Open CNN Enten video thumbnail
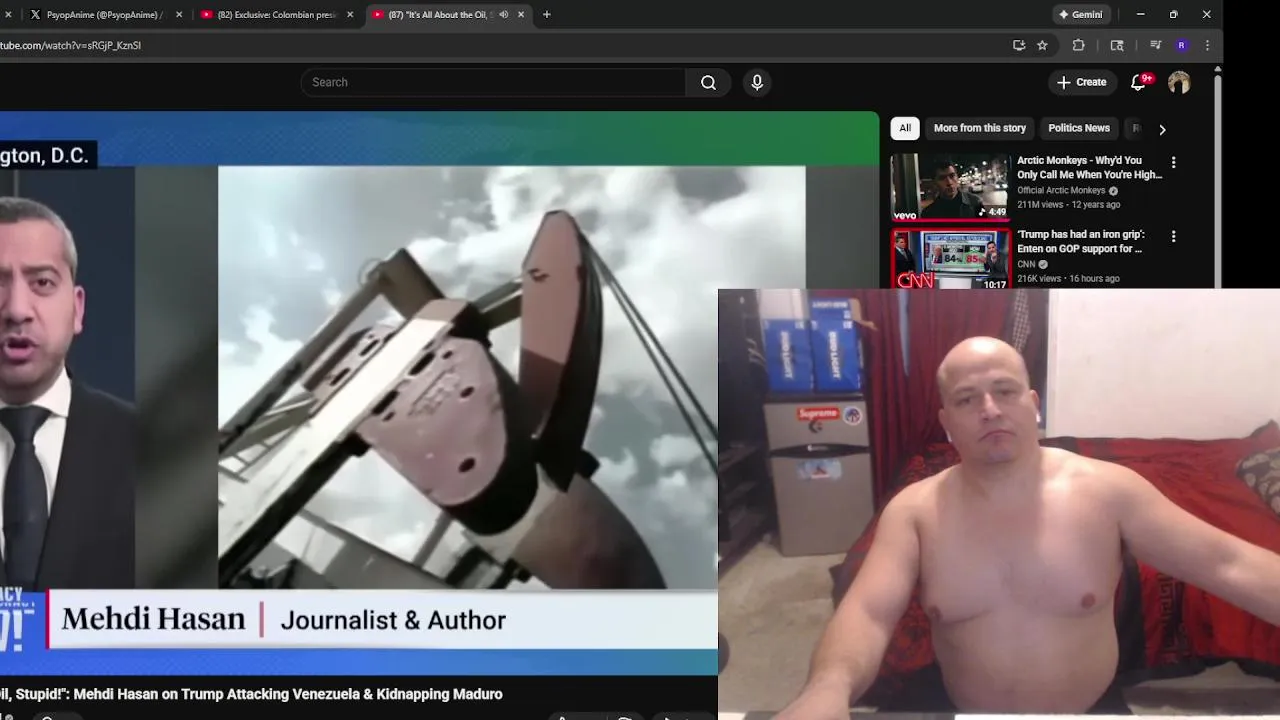 950,259
